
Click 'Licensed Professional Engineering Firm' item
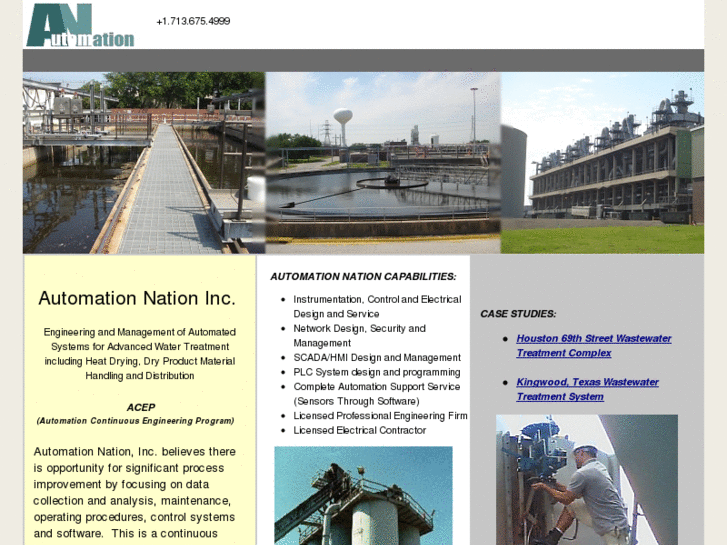pos(380,416)
